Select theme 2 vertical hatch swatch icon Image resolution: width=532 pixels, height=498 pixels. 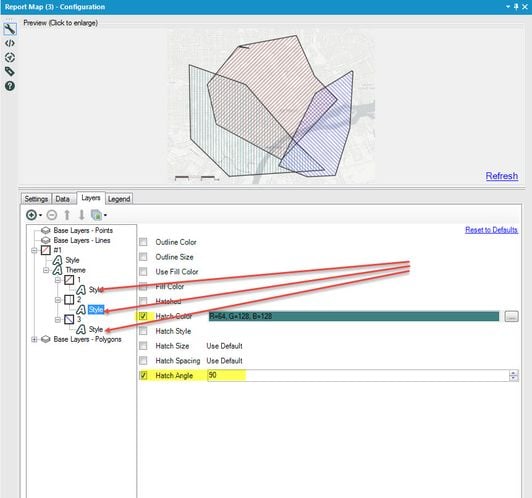69,300
